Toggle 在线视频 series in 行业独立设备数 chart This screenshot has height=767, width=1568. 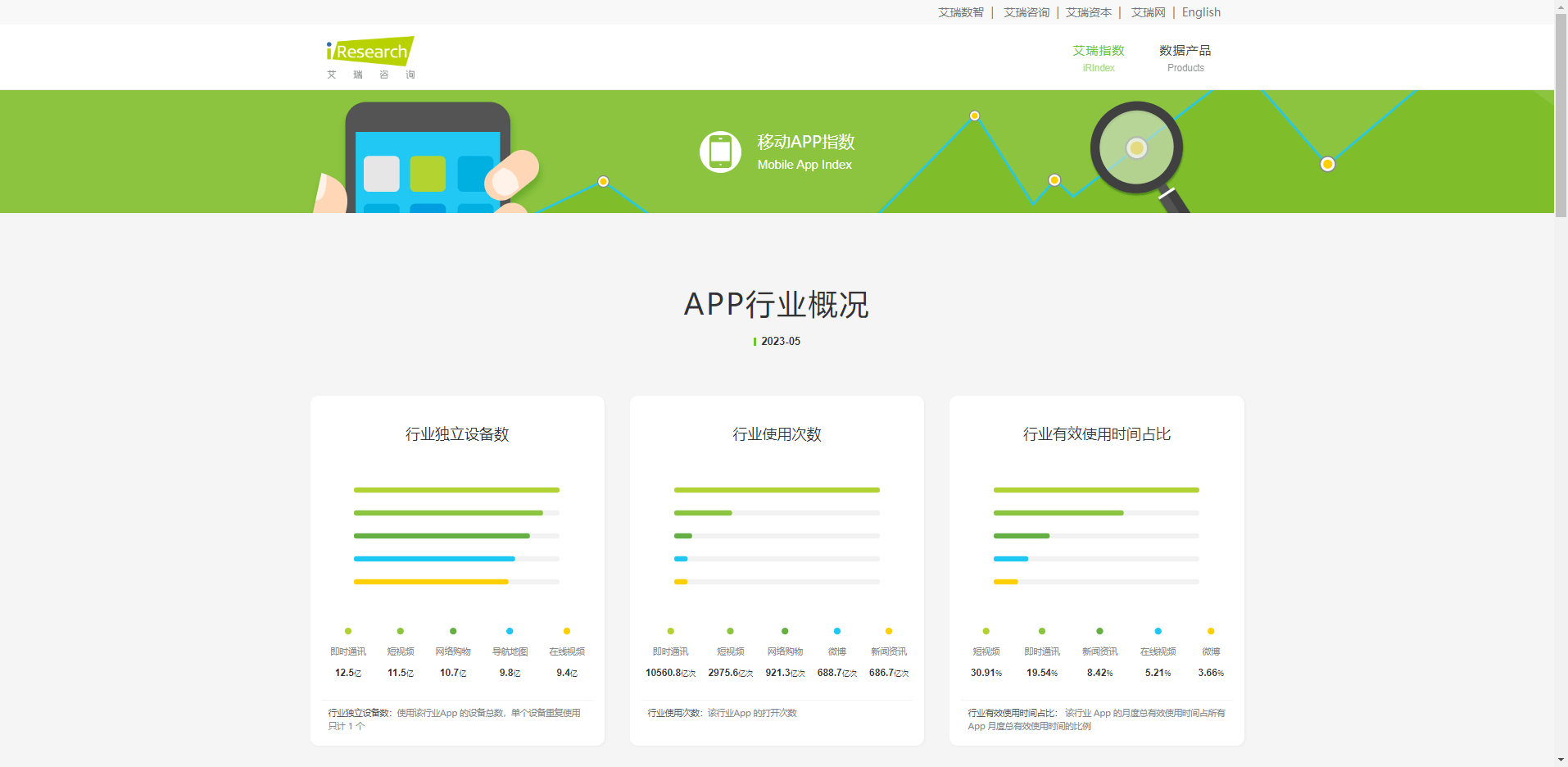(x=568, y=631)
